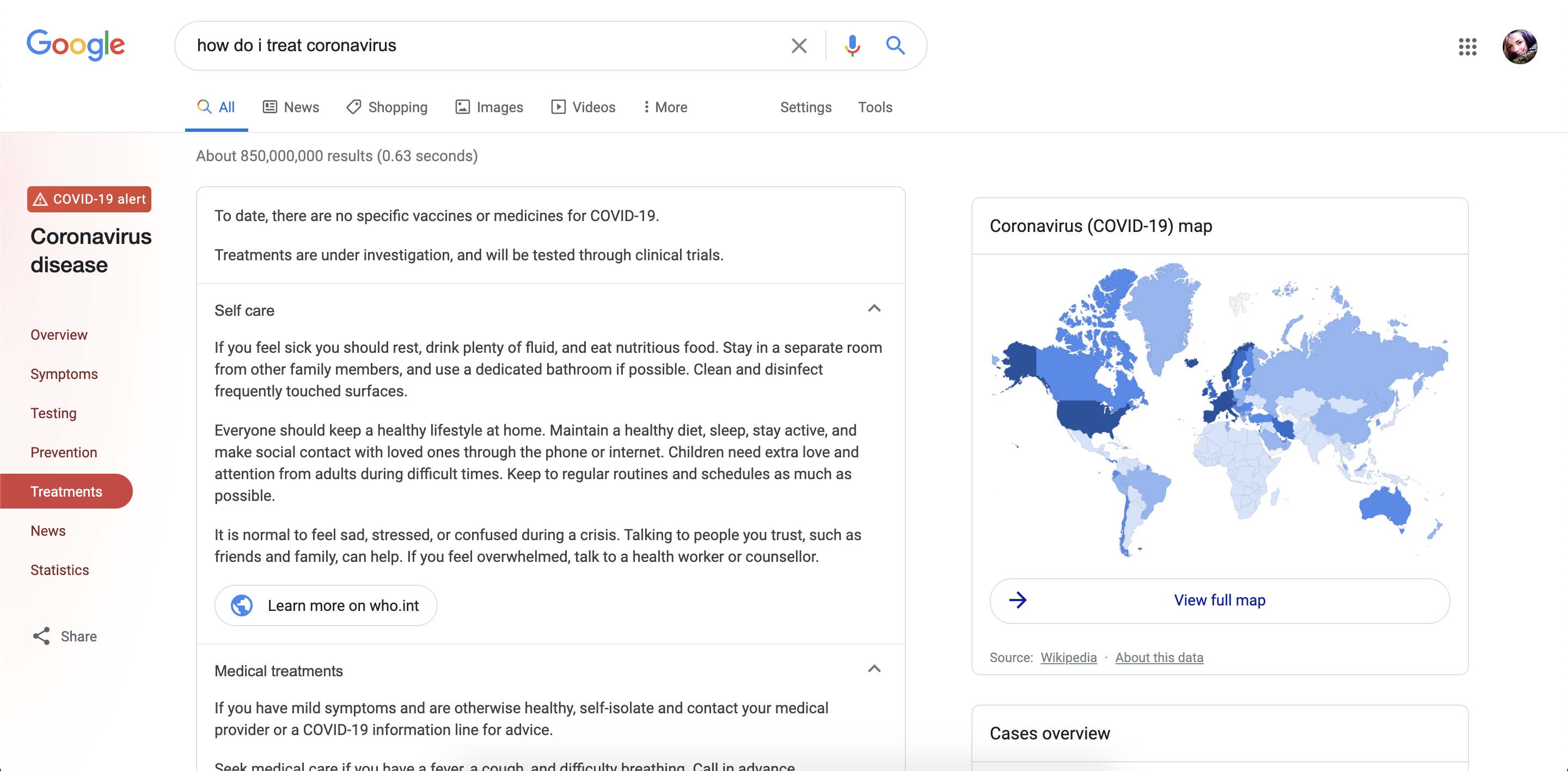This screenshot has width=1568, height=771.
Task: Select Treatments in the sidebar
Action: [x=66, y=491]
